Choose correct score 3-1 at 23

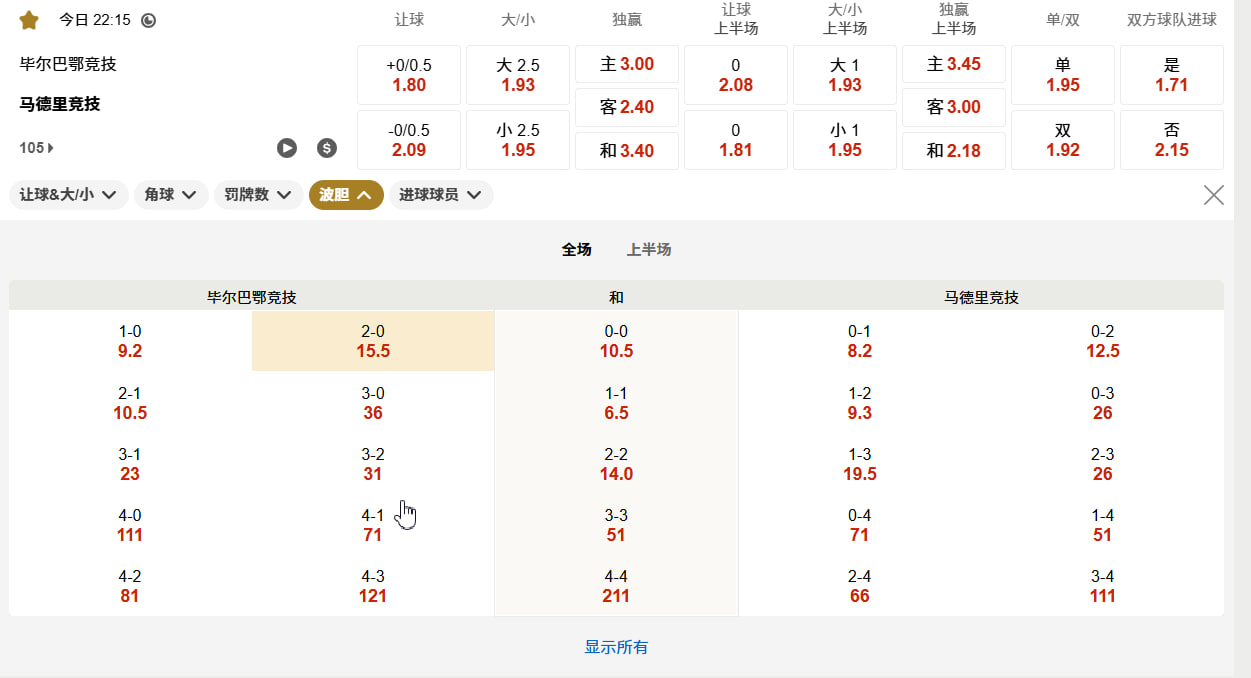[x=130, y=464]
